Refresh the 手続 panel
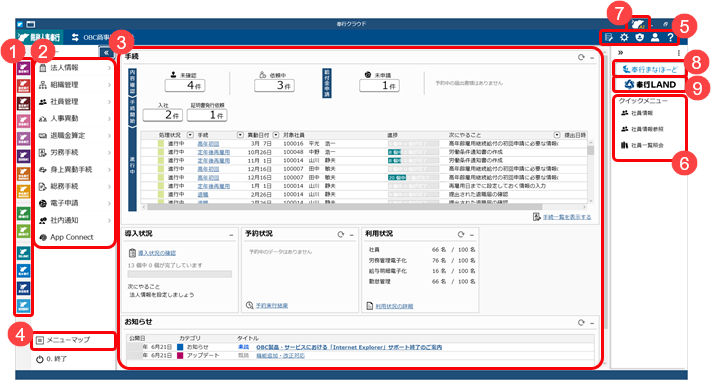The image size is (711, 380). (581, 58)
